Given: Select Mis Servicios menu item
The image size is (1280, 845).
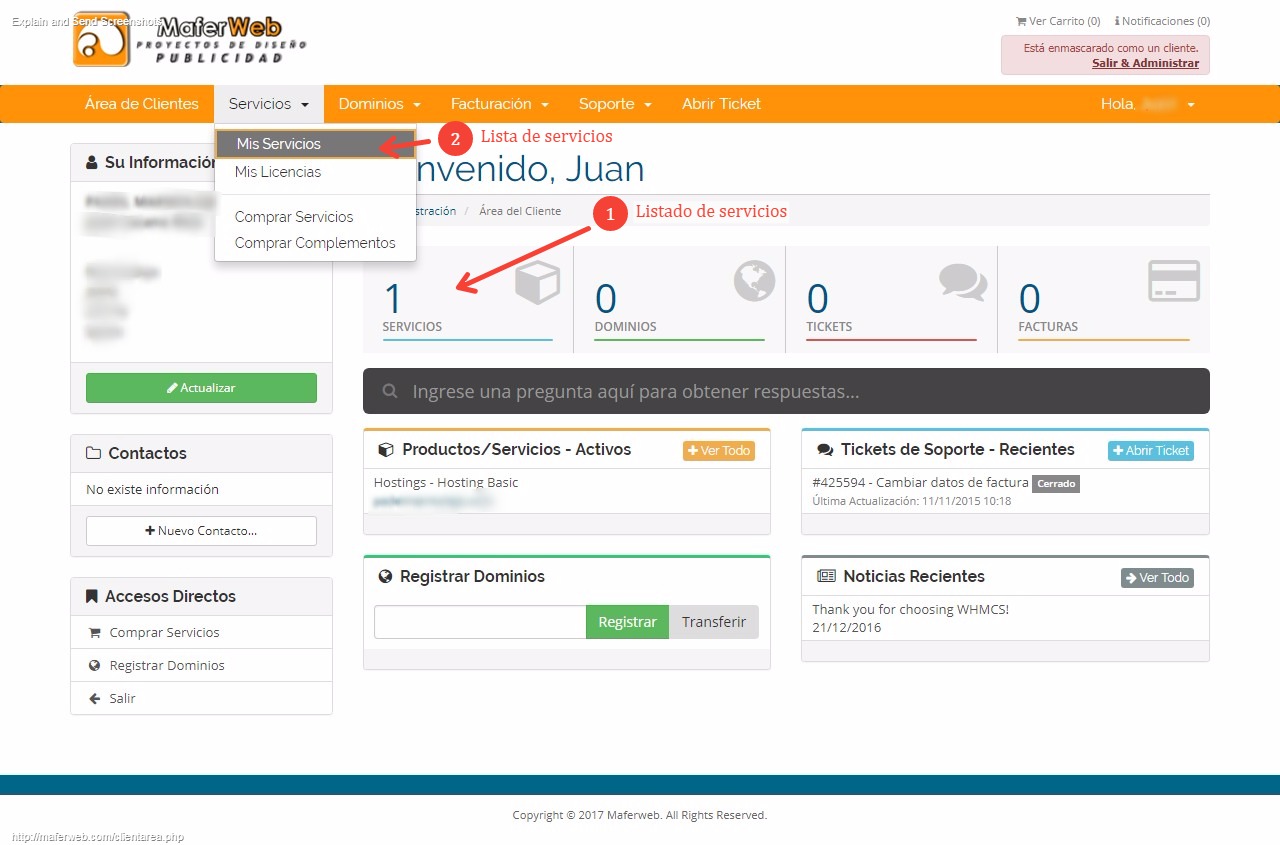Looking at the screenshot, I should tap(279, 144).
